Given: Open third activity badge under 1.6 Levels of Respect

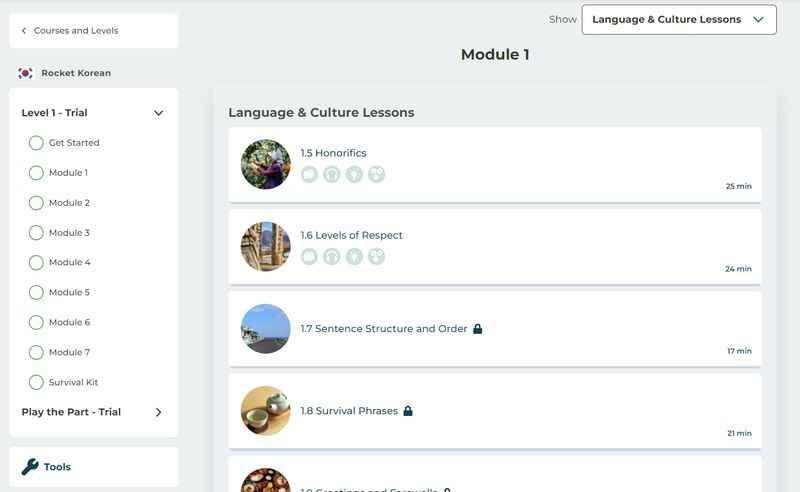Looking at the screenshot, I should (x=354, y=257).
